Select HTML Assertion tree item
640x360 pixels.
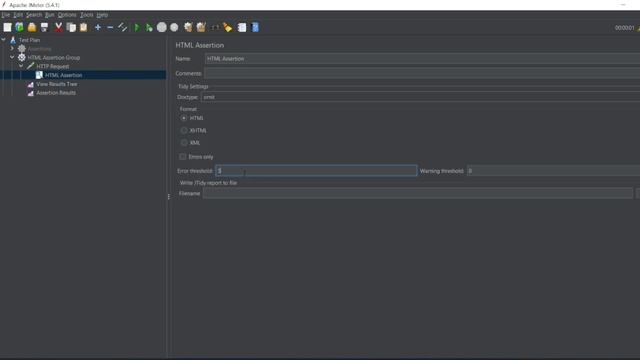click(x=63, y=75)
